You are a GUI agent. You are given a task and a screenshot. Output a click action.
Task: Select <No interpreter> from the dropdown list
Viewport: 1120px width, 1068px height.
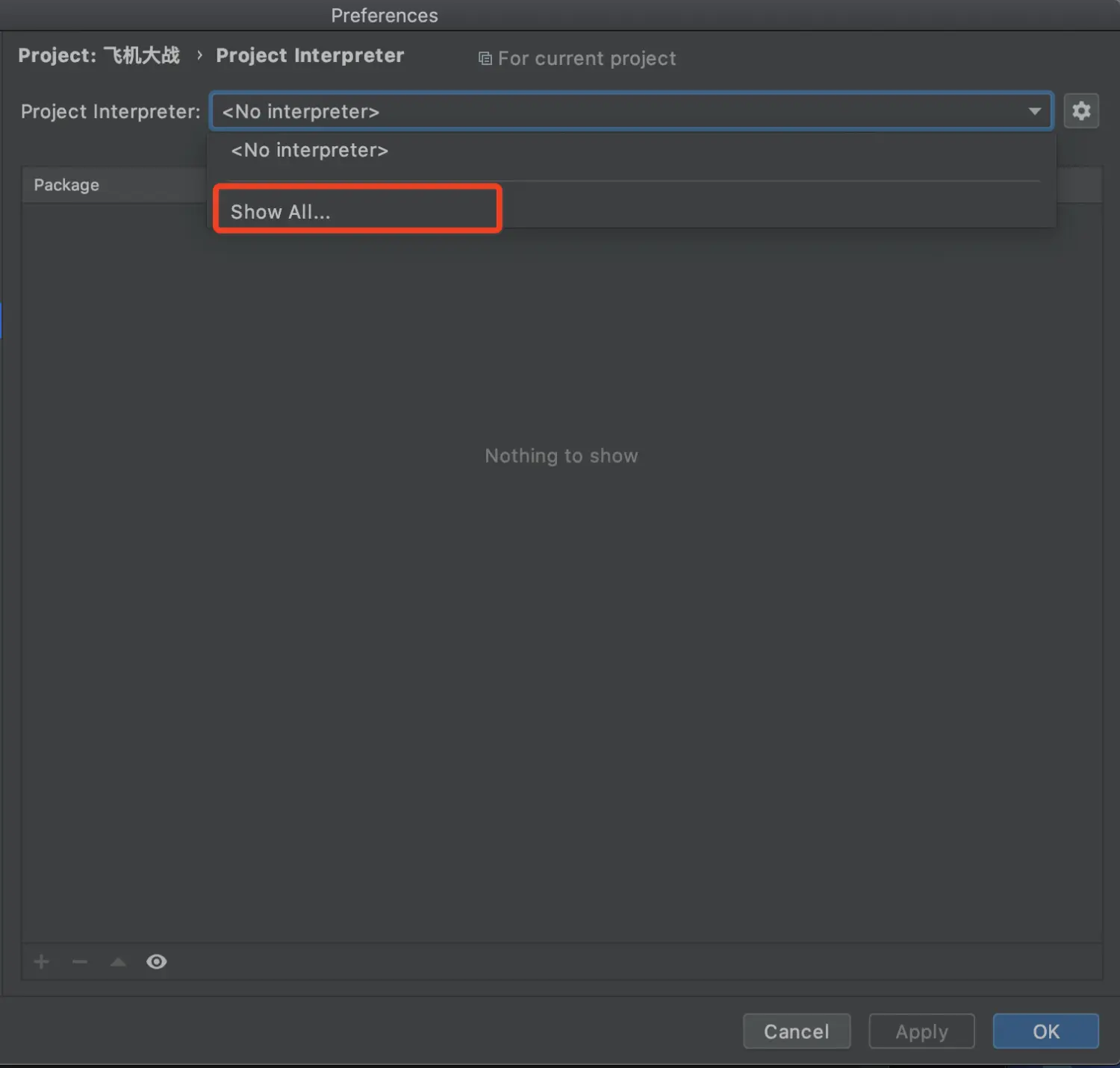click(x=309, y=150)
